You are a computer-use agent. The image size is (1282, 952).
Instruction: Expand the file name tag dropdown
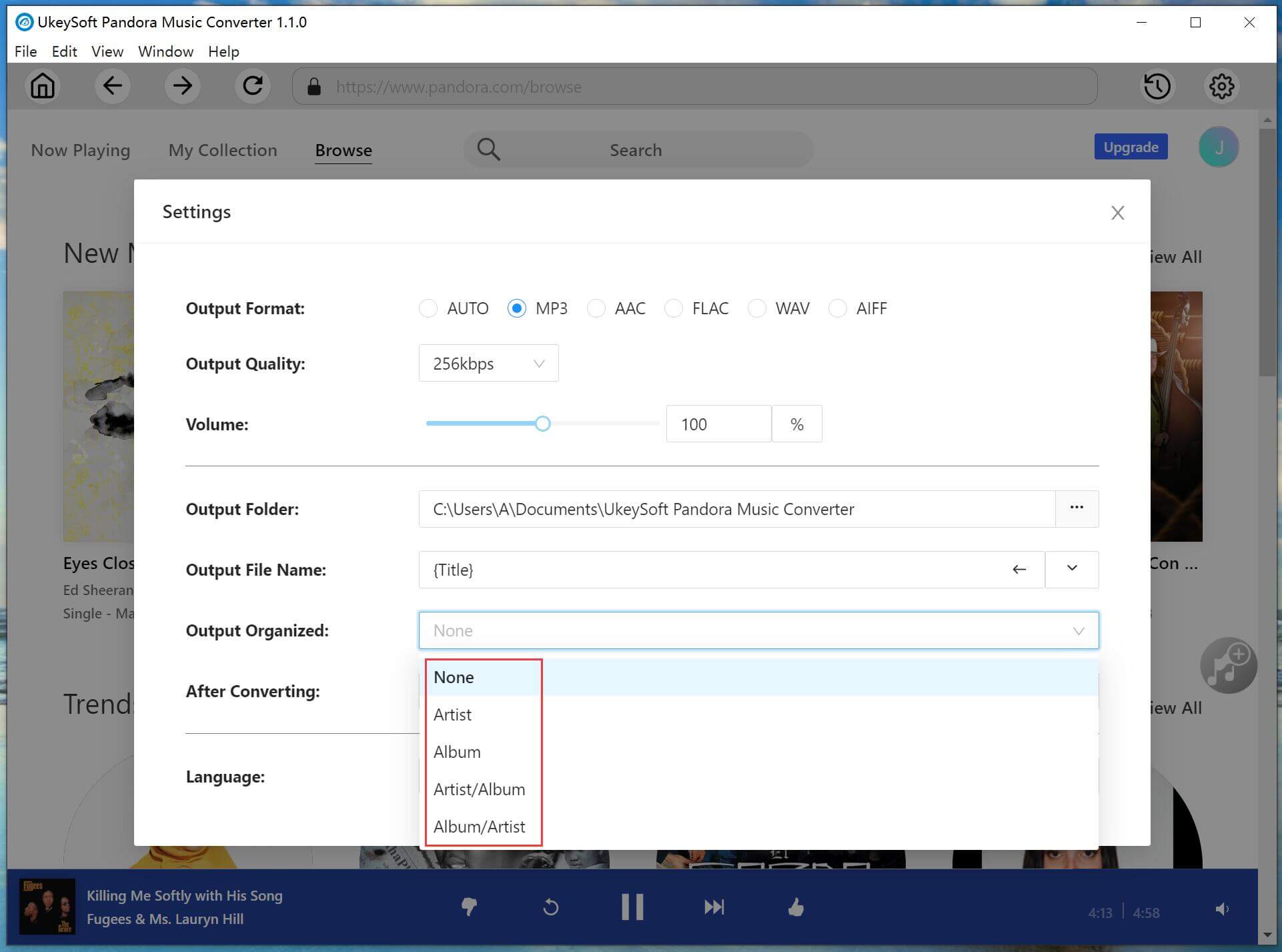[1072, 569]
